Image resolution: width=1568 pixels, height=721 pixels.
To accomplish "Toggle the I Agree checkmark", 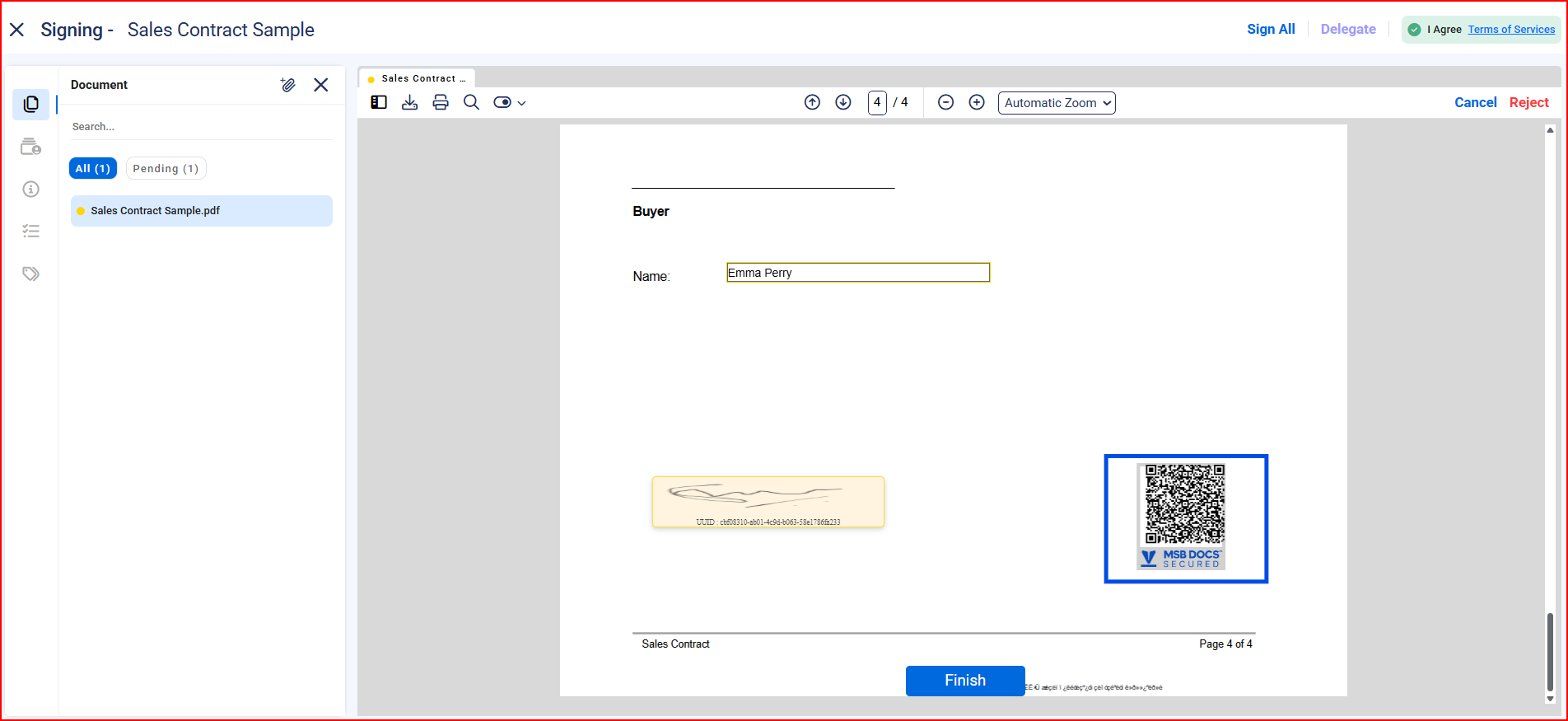I will pos(1414,30).
